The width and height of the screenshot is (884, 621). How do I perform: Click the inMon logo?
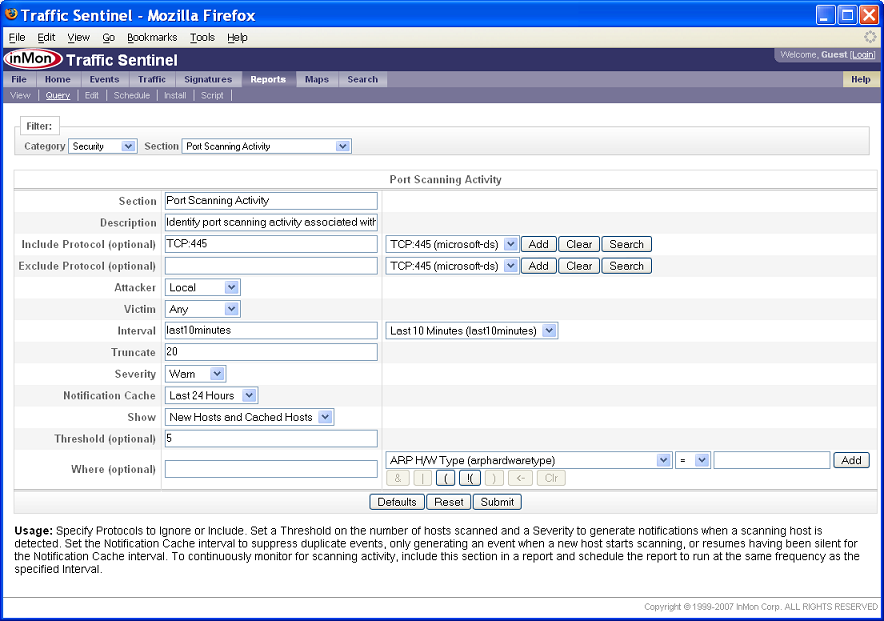(x=33, y=59)
